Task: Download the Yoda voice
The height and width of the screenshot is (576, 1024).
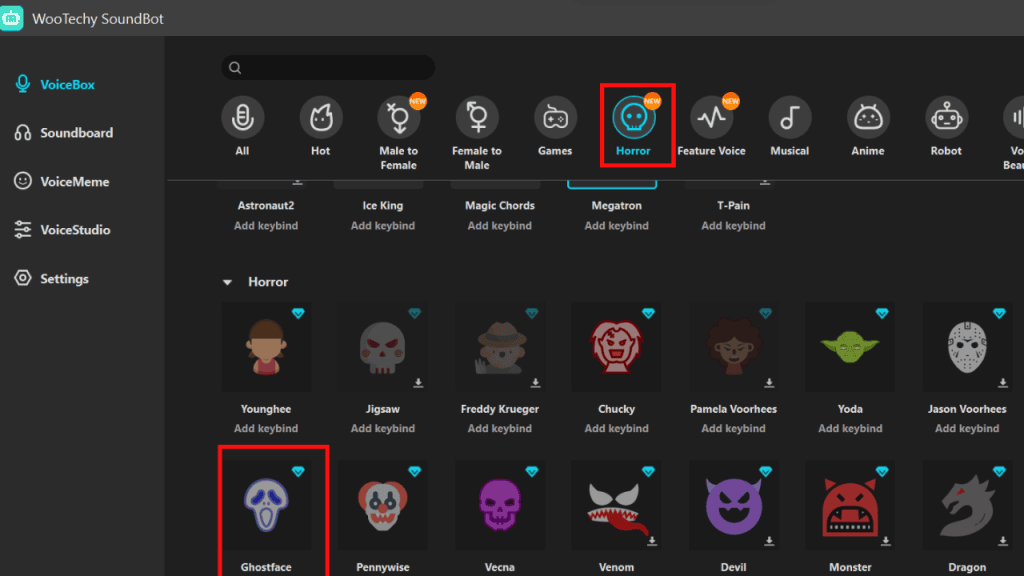Action: coord(884,380)
